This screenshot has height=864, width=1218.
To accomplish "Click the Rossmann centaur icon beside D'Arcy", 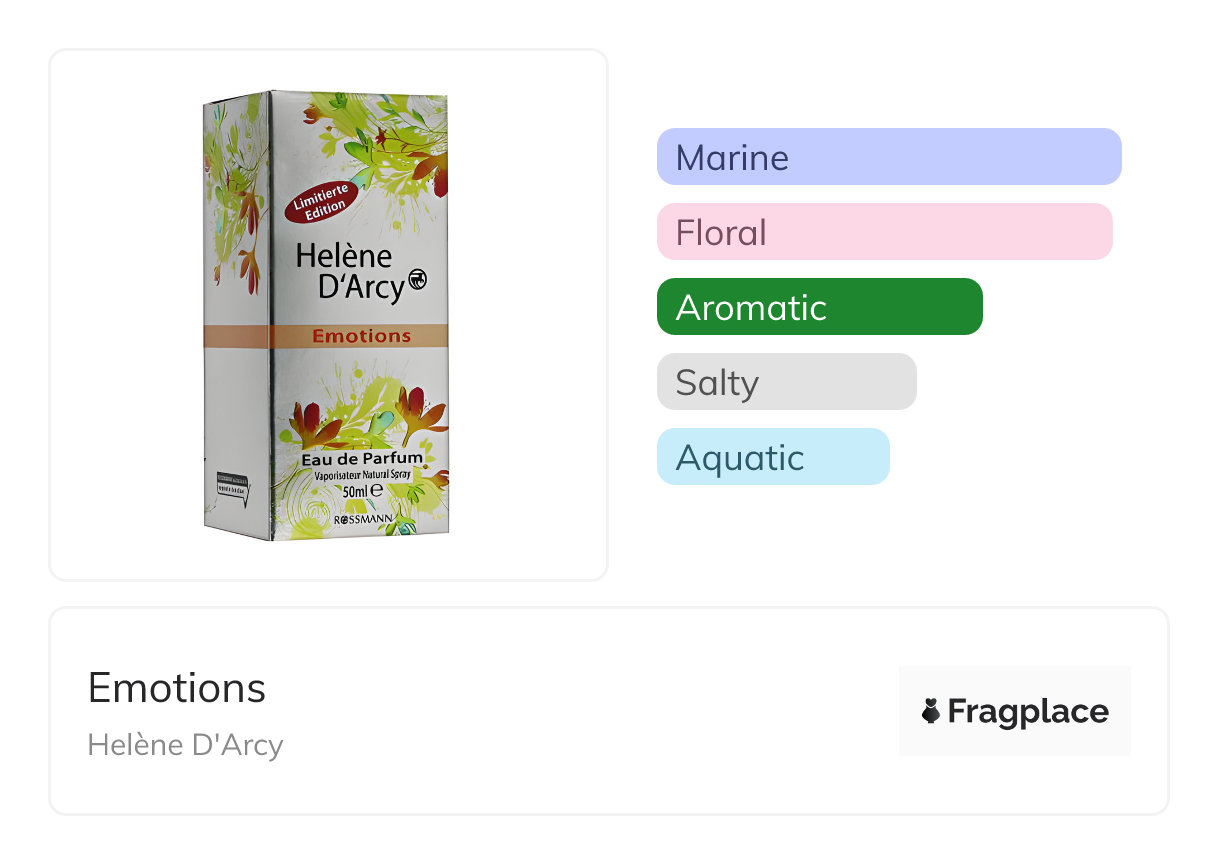I will pos(418,282).
